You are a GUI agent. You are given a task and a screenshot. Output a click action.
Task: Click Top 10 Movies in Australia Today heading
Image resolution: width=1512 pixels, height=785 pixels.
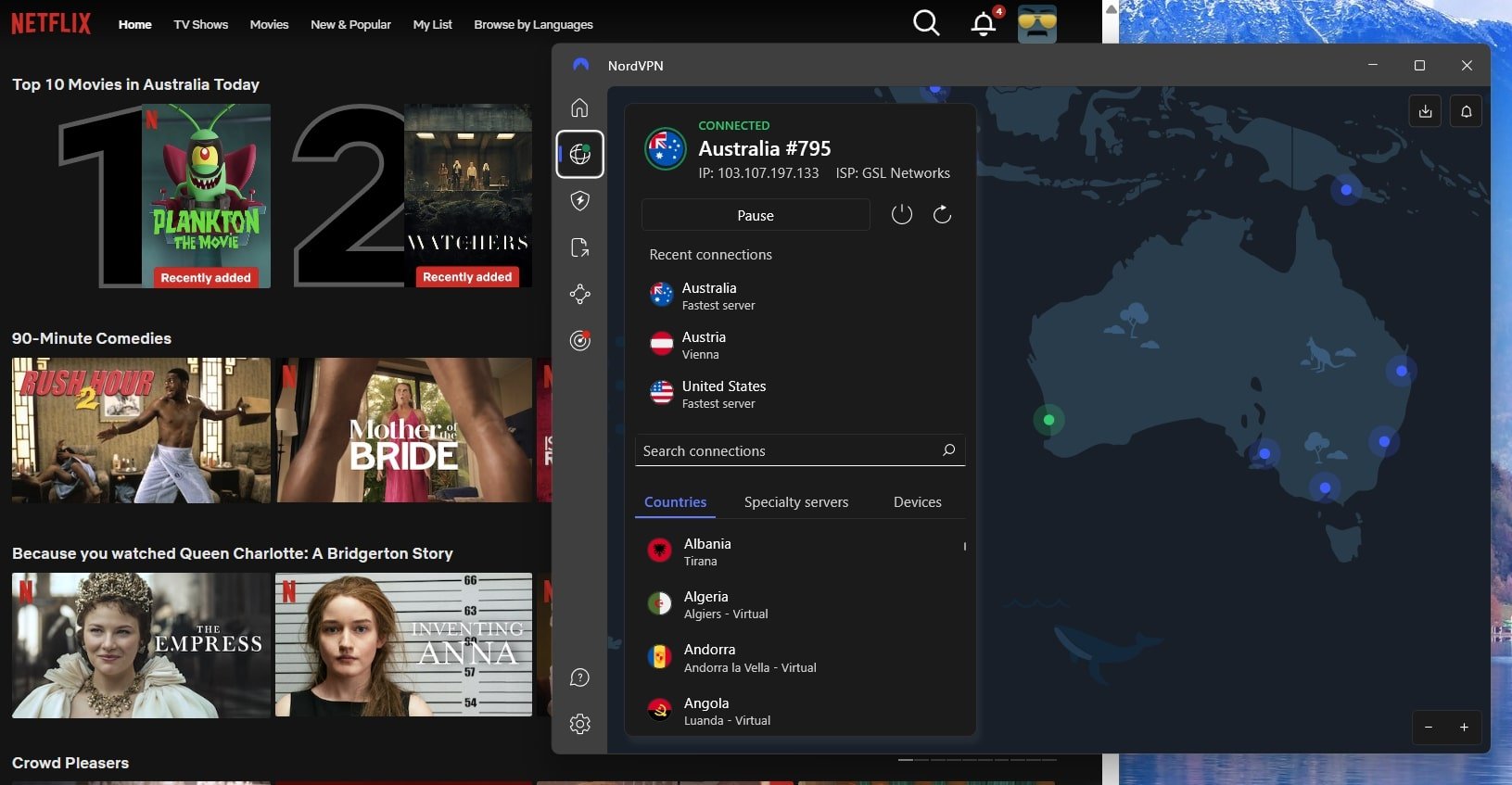pyautogui.click(x=135, y=84)
